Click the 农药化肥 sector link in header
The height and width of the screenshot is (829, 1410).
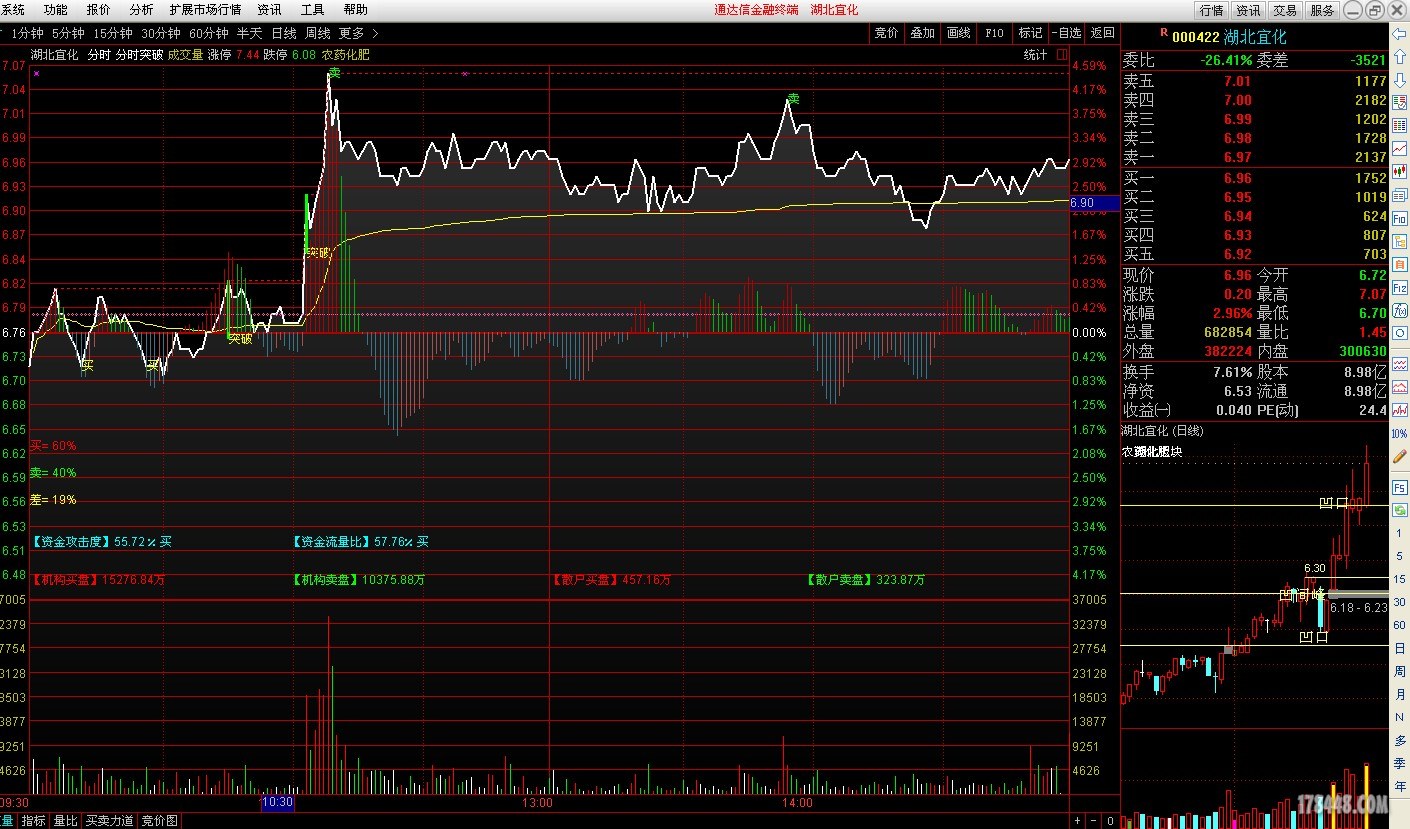(x=346, y=55)
